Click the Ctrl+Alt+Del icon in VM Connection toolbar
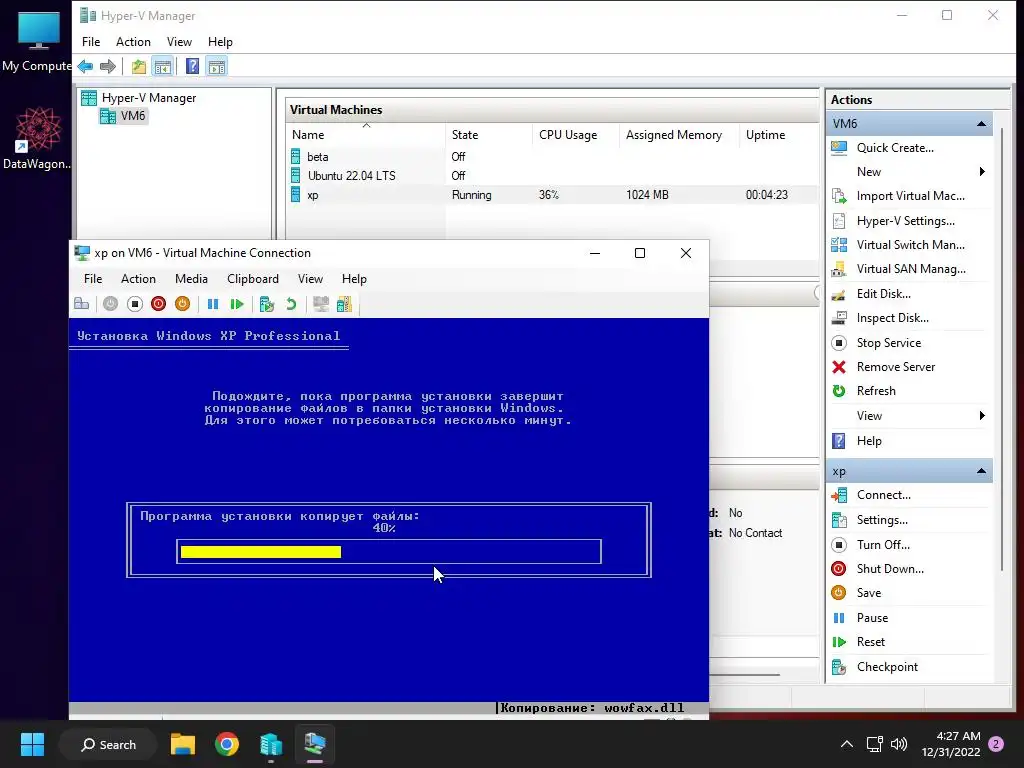Screen dimensions: 1024x768 [82, 304]
